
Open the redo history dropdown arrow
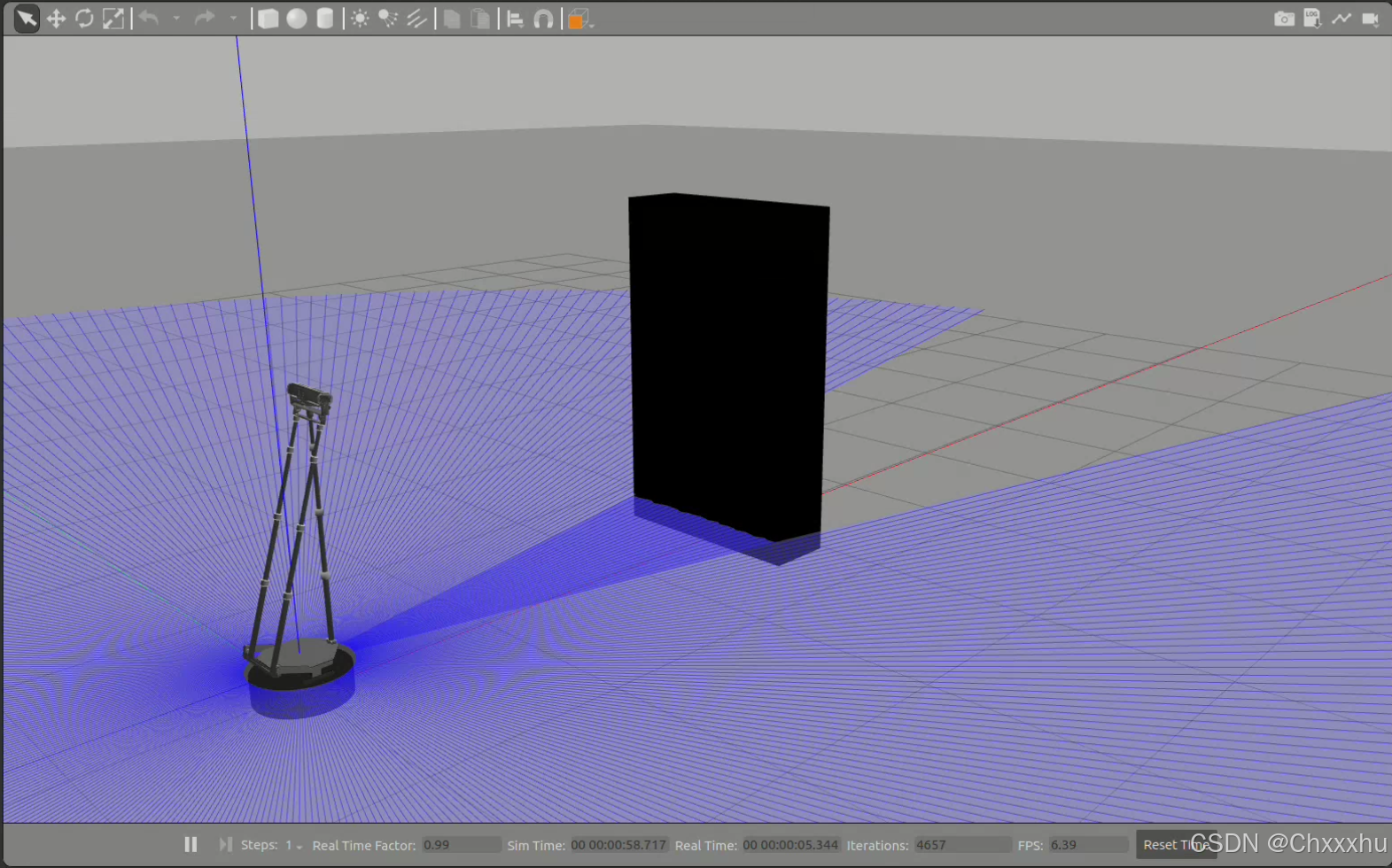tap(233, 19)
